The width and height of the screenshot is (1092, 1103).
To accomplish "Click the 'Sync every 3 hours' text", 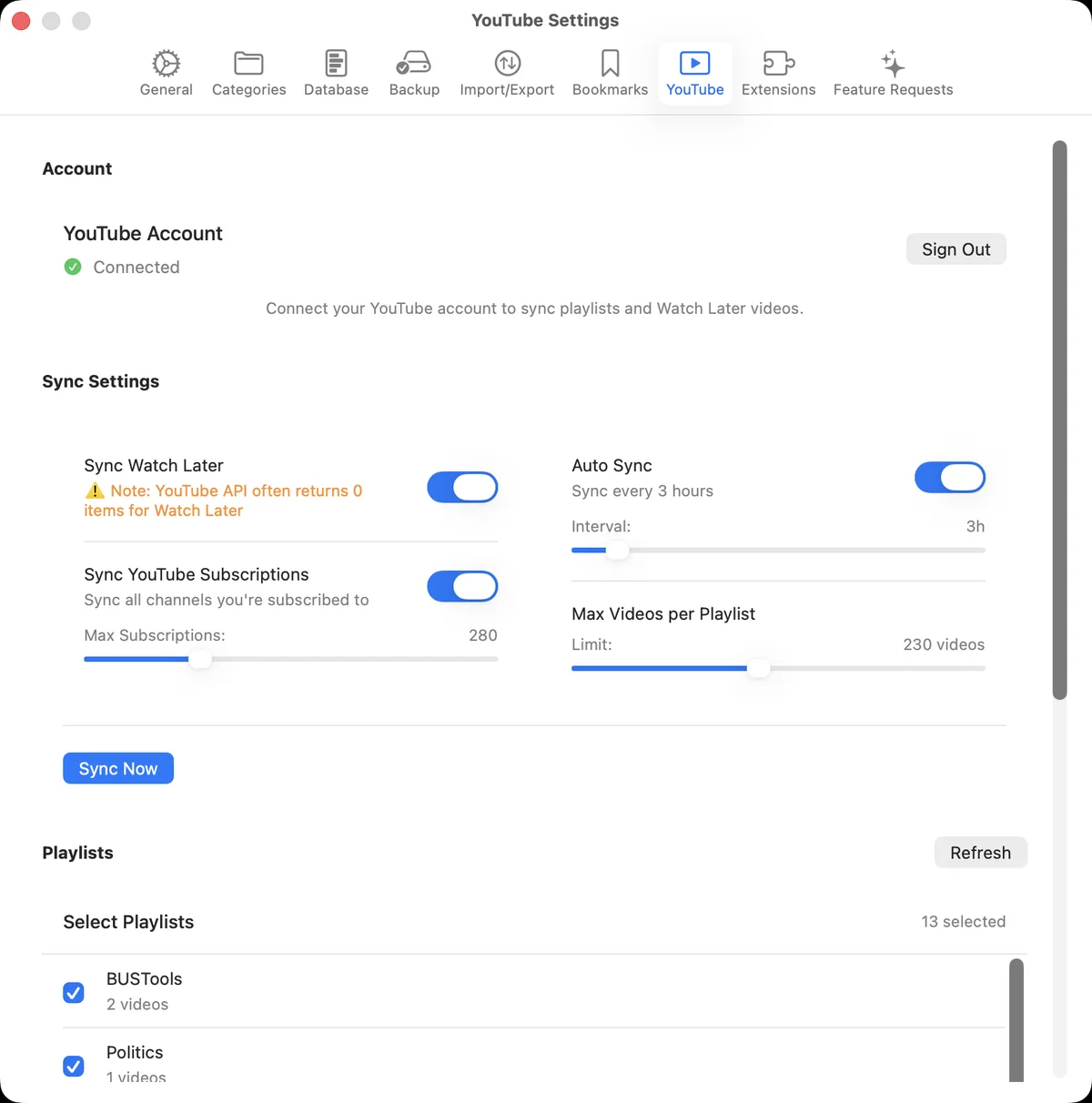I will pos(642,491).
